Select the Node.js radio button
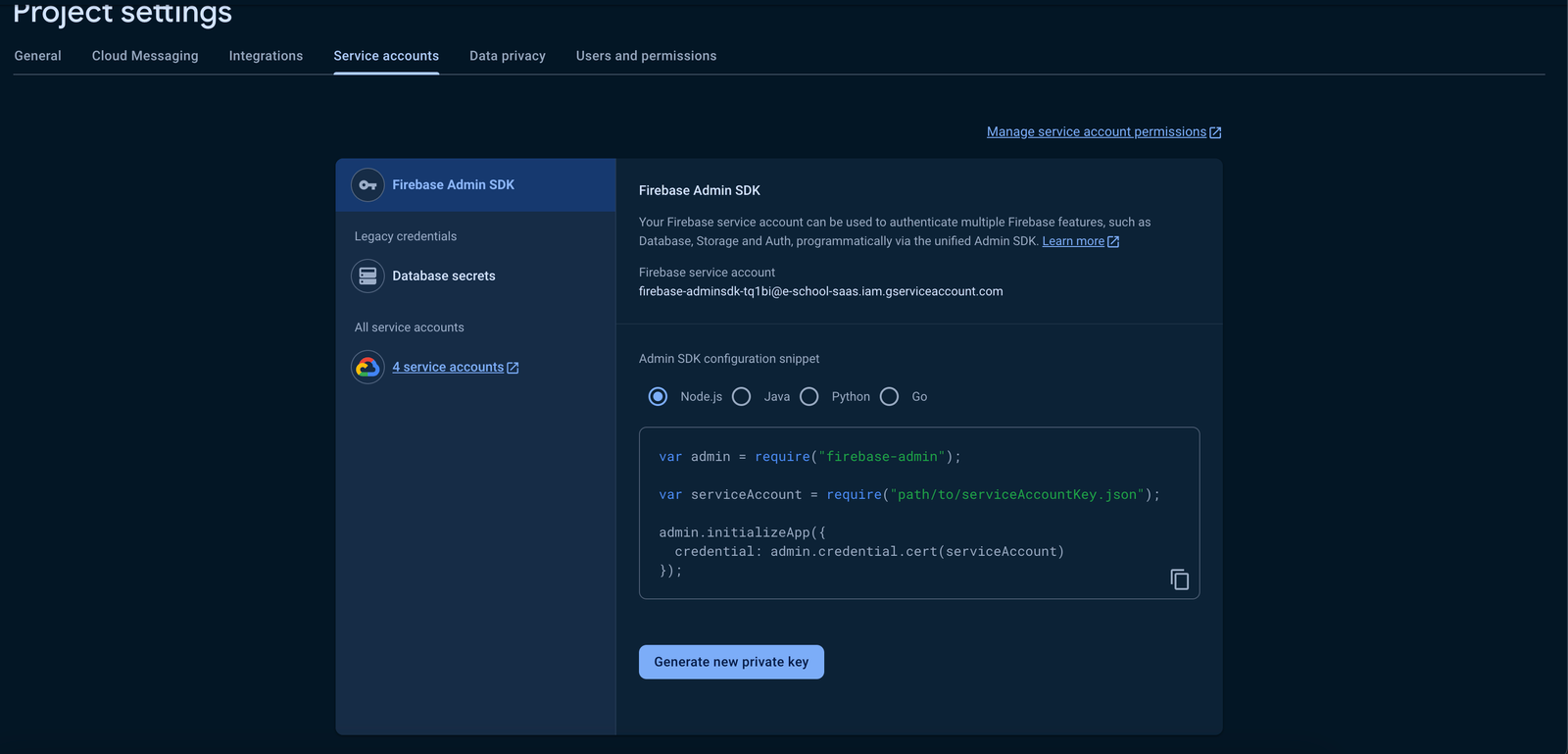 [658, 396]
